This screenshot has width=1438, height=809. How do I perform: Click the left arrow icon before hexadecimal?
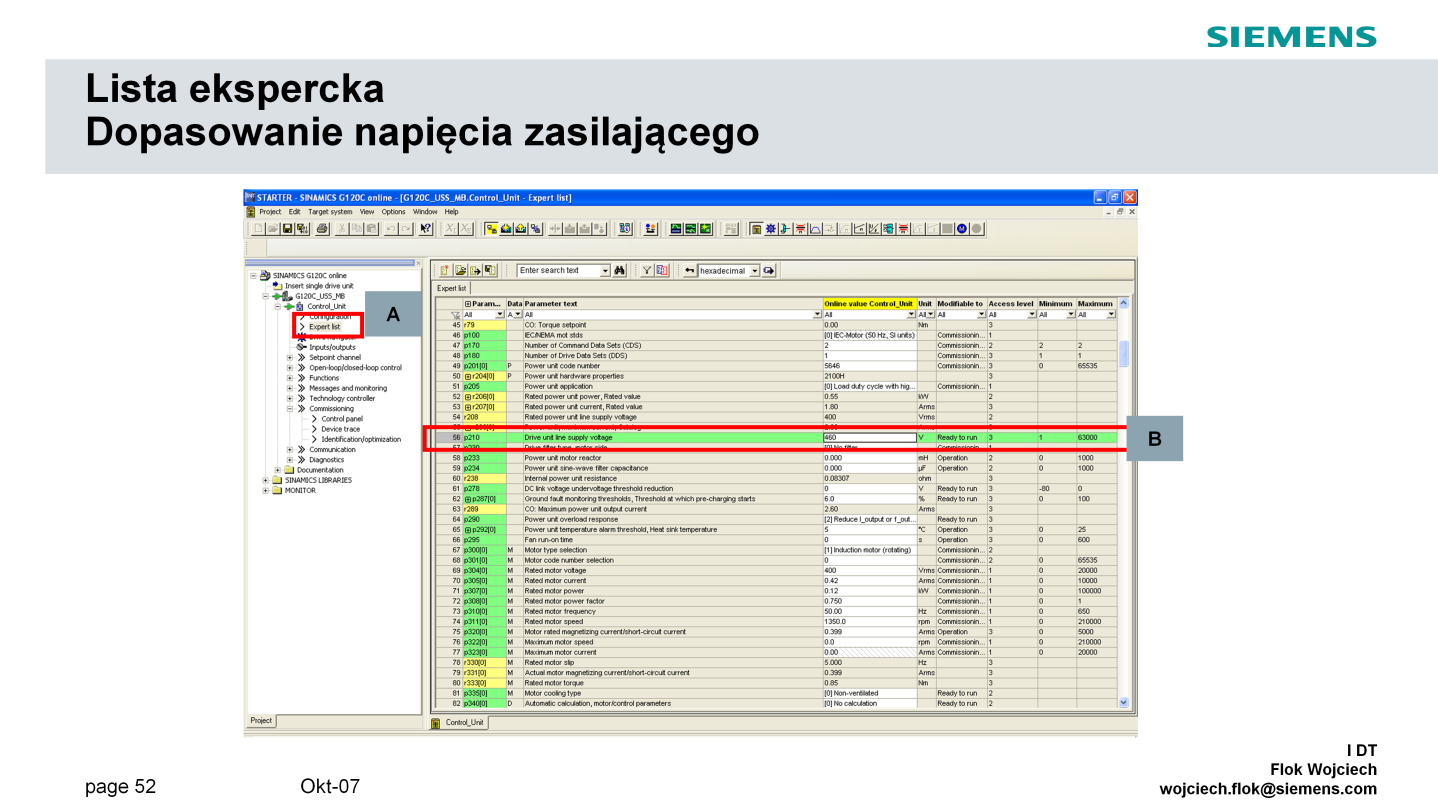(689, 270)
